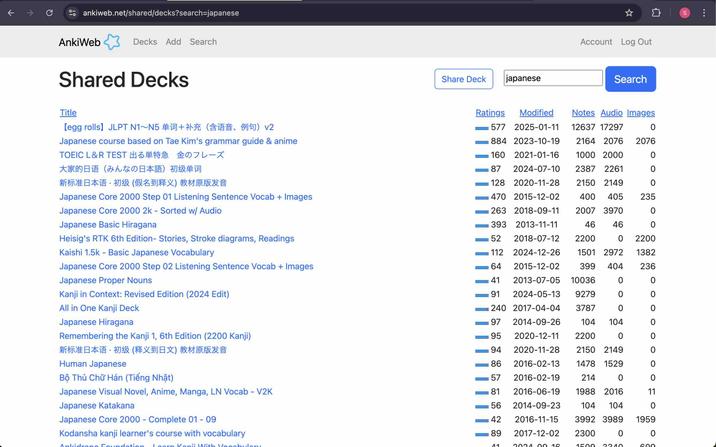716x447 pixels.
Task: Focus the search field containing 'japanese'
Action: [552, 78]
